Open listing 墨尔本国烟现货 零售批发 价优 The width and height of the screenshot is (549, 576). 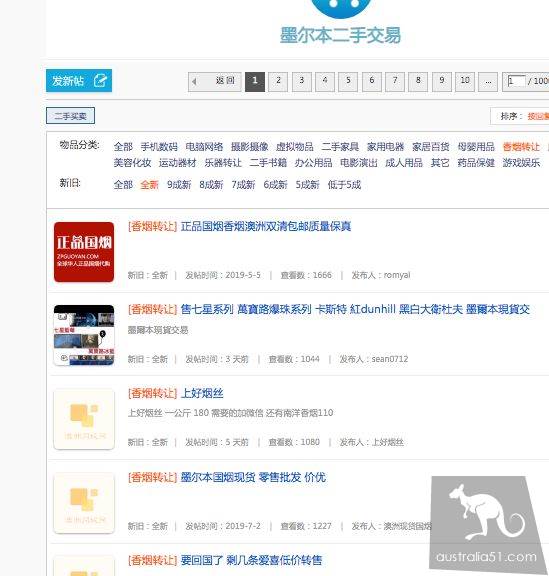coord(253,477)
